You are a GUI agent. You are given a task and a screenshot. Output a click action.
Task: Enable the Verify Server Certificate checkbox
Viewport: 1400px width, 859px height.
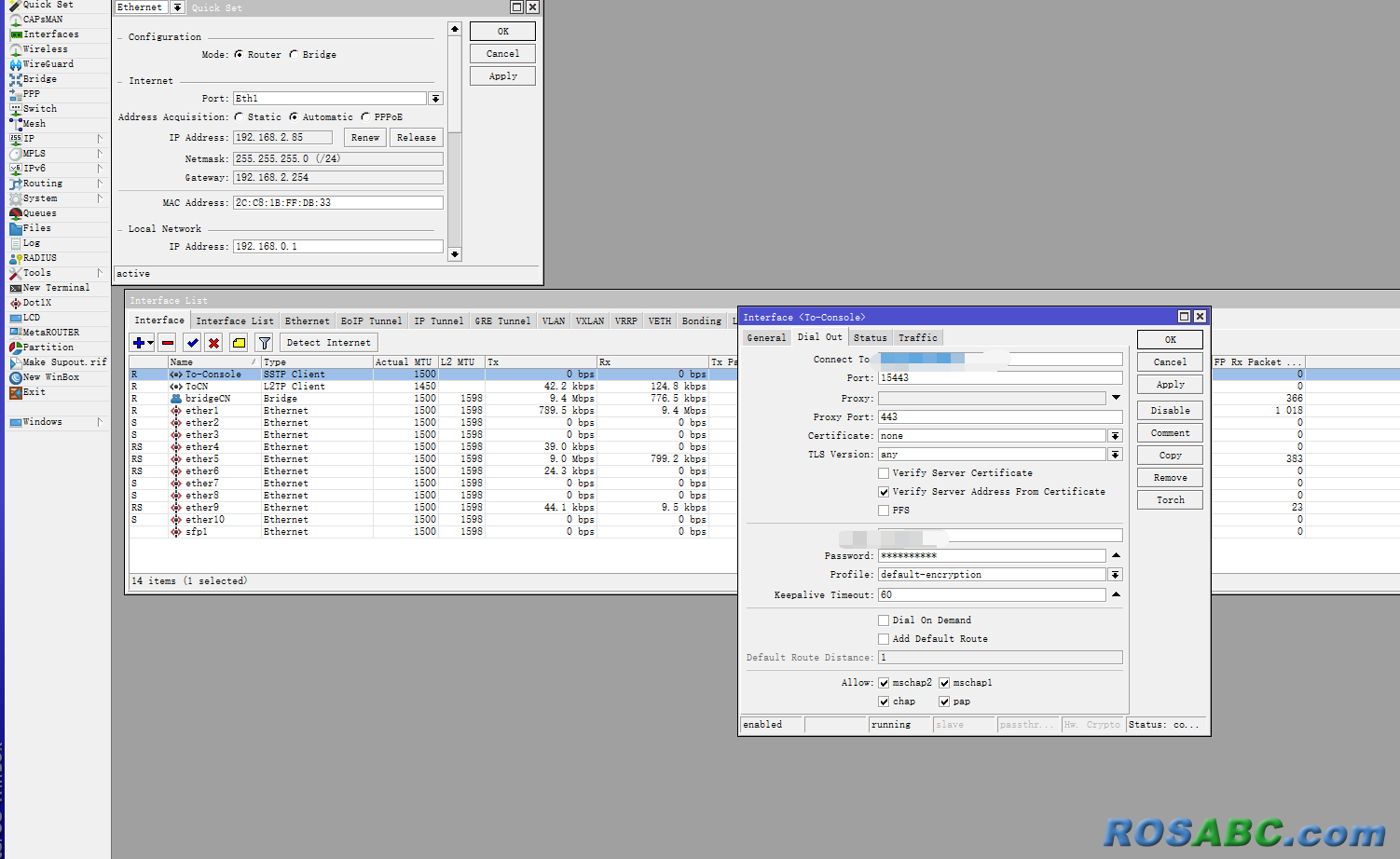click(x=884, y=473)
